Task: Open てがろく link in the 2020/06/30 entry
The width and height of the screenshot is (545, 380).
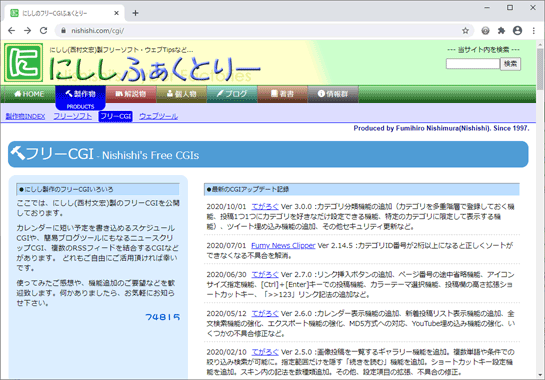Action: pos(265,274)
